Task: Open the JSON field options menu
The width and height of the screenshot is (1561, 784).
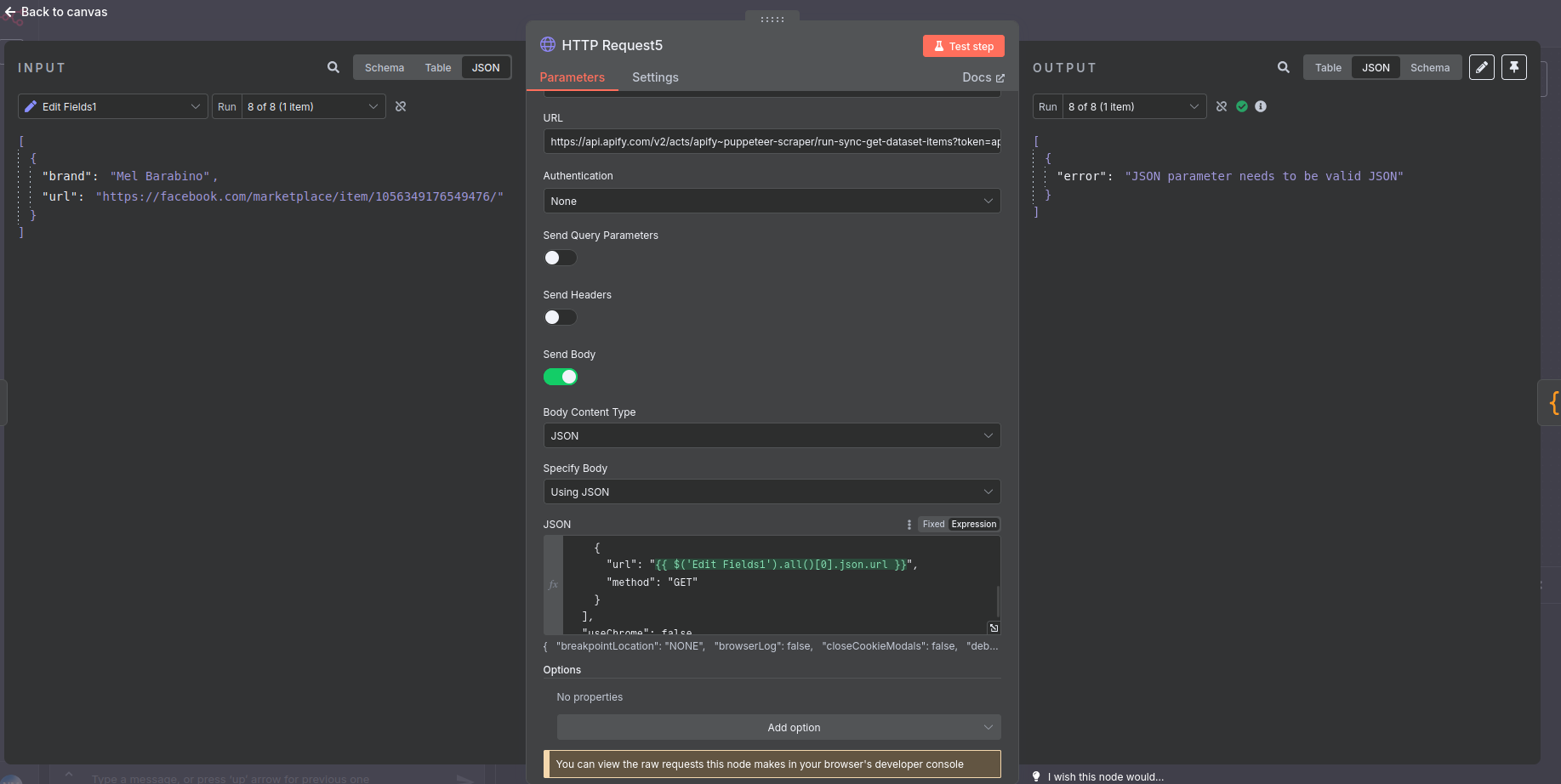Action: [x=909, y=525]
